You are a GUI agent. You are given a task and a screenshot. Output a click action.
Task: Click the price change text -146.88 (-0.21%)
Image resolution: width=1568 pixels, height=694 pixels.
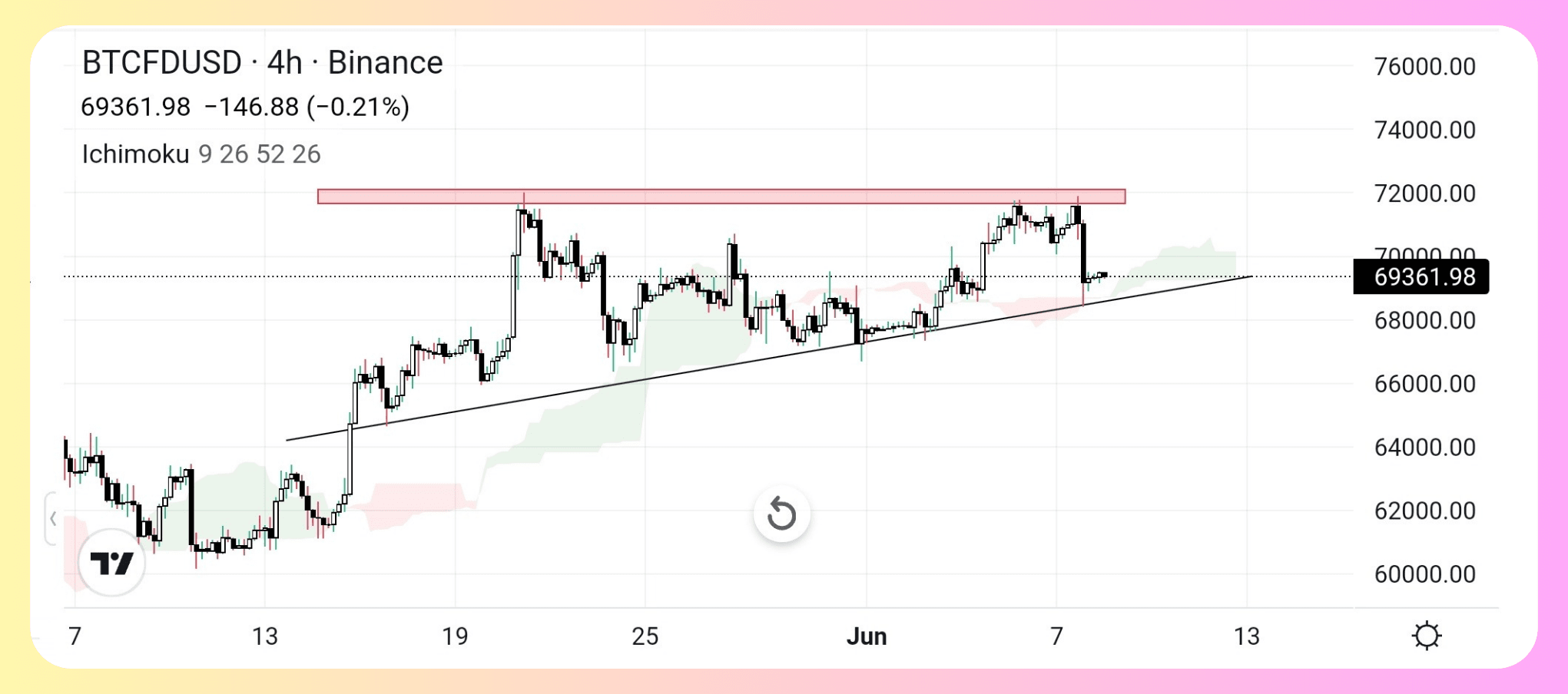[x=310, y=107]
